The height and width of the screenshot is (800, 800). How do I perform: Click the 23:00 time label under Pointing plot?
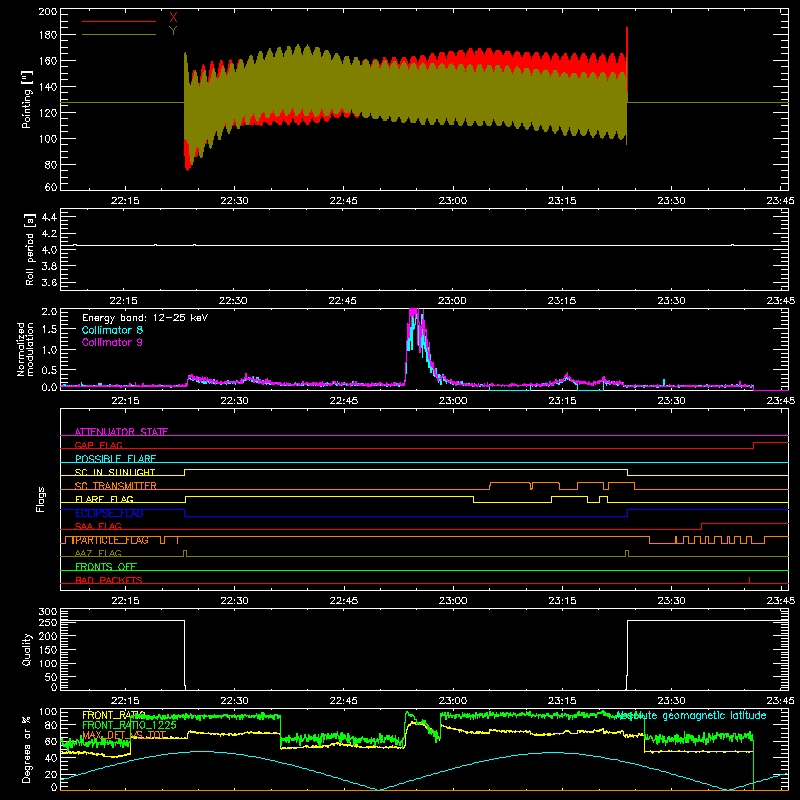(453, 201)
